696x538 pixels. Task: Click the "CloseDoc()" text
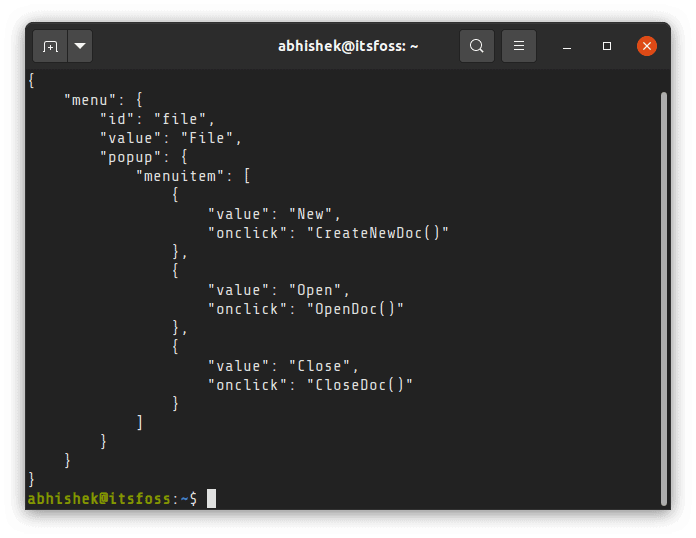pos(360,385)
